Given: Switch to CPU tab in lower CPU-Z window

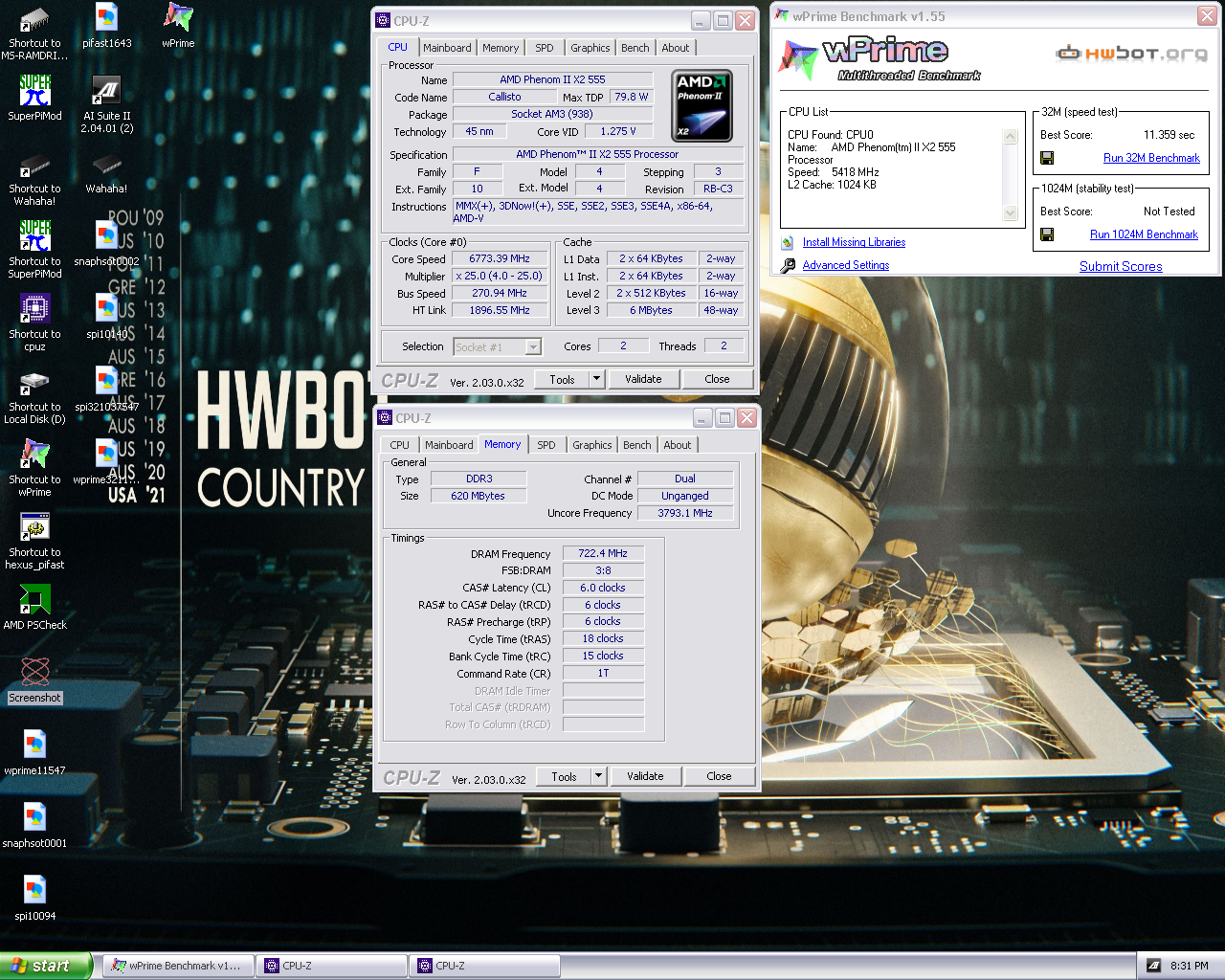Looking at the screenshot, I should (x=400, y=445).
